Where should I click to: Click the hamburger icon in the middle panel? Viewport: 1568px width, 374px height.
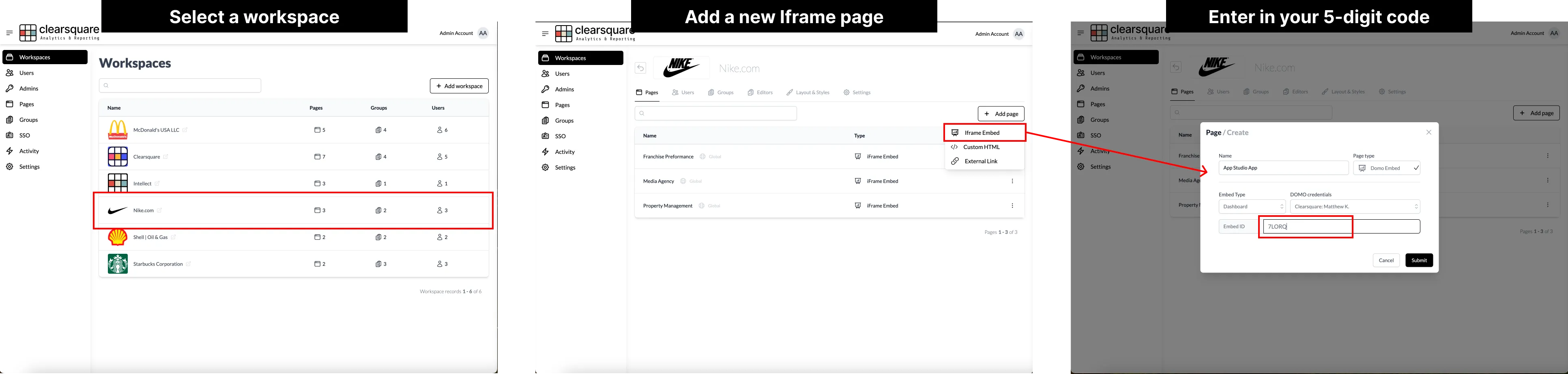tap(545, 33)
